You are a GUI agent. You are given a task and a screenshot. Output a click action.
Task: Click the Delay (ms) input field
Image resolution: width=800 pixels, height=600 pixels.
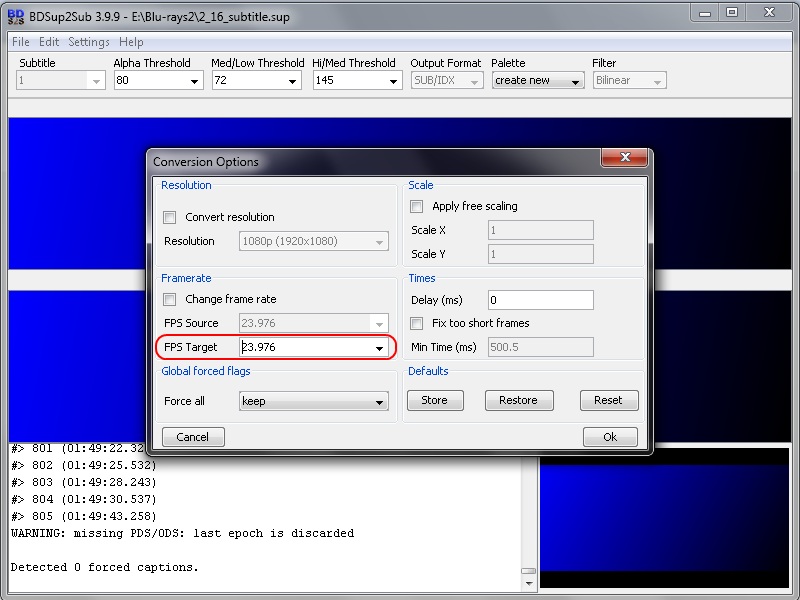tap(541, 300)
